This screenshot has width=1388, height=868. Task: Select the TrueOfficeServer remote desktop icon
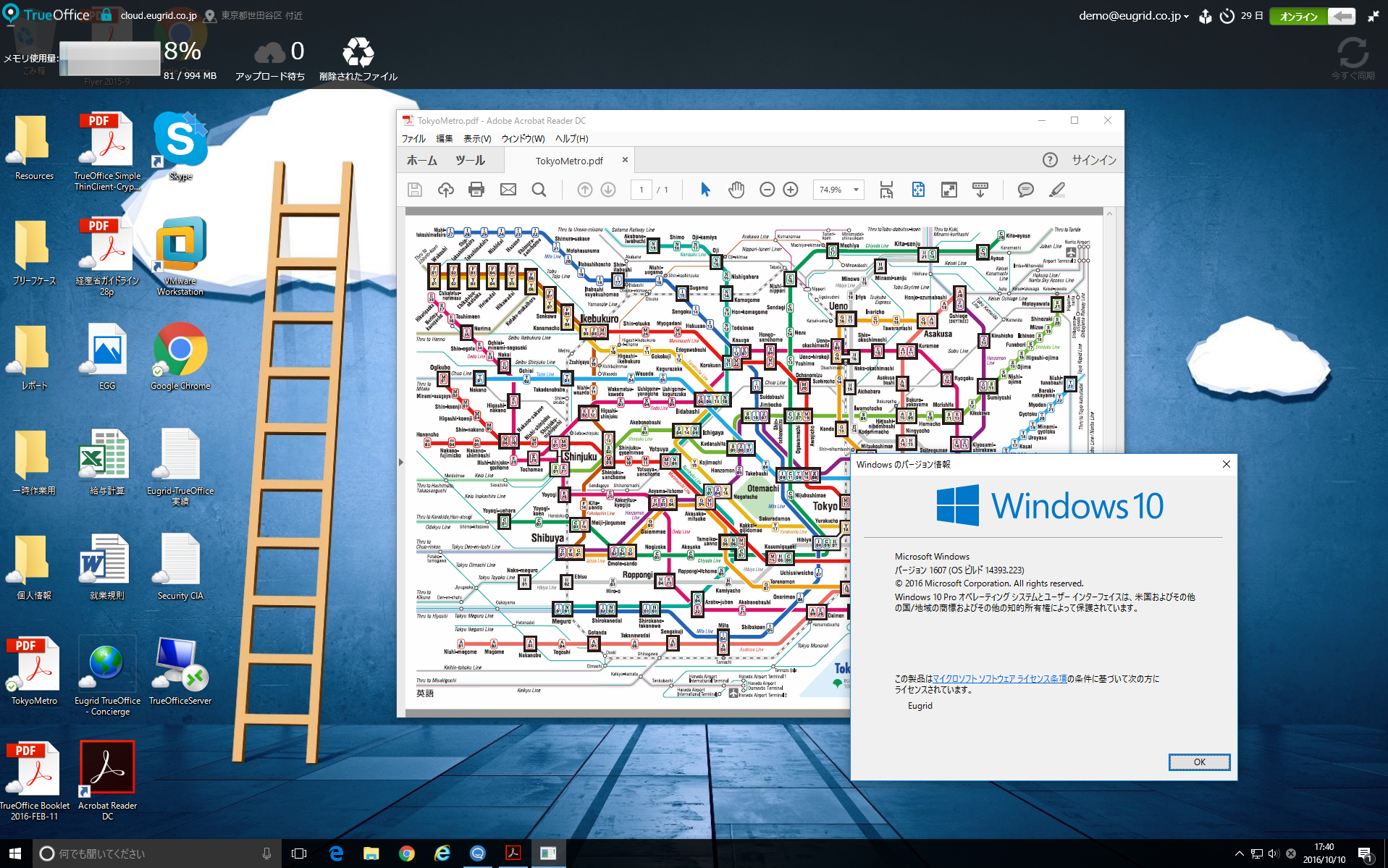180,670
